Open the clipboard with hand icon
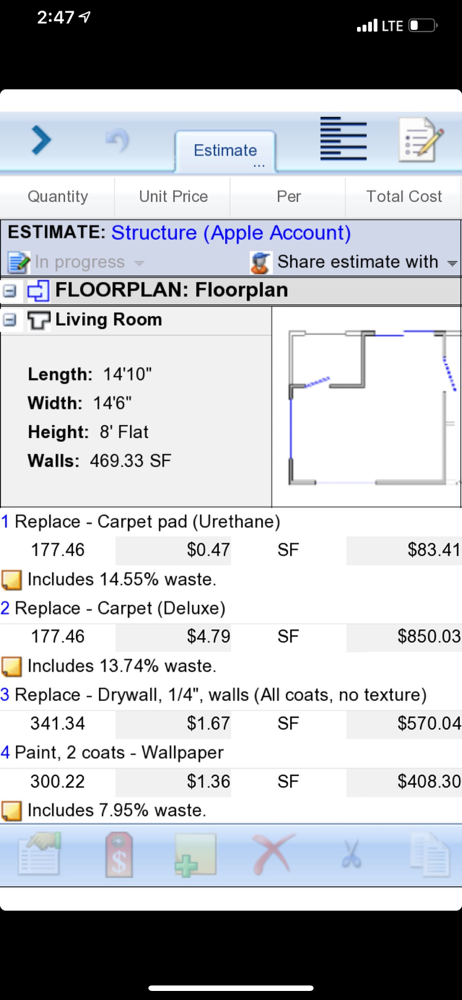Screen dimensions: 462x1000 [40, 853]
